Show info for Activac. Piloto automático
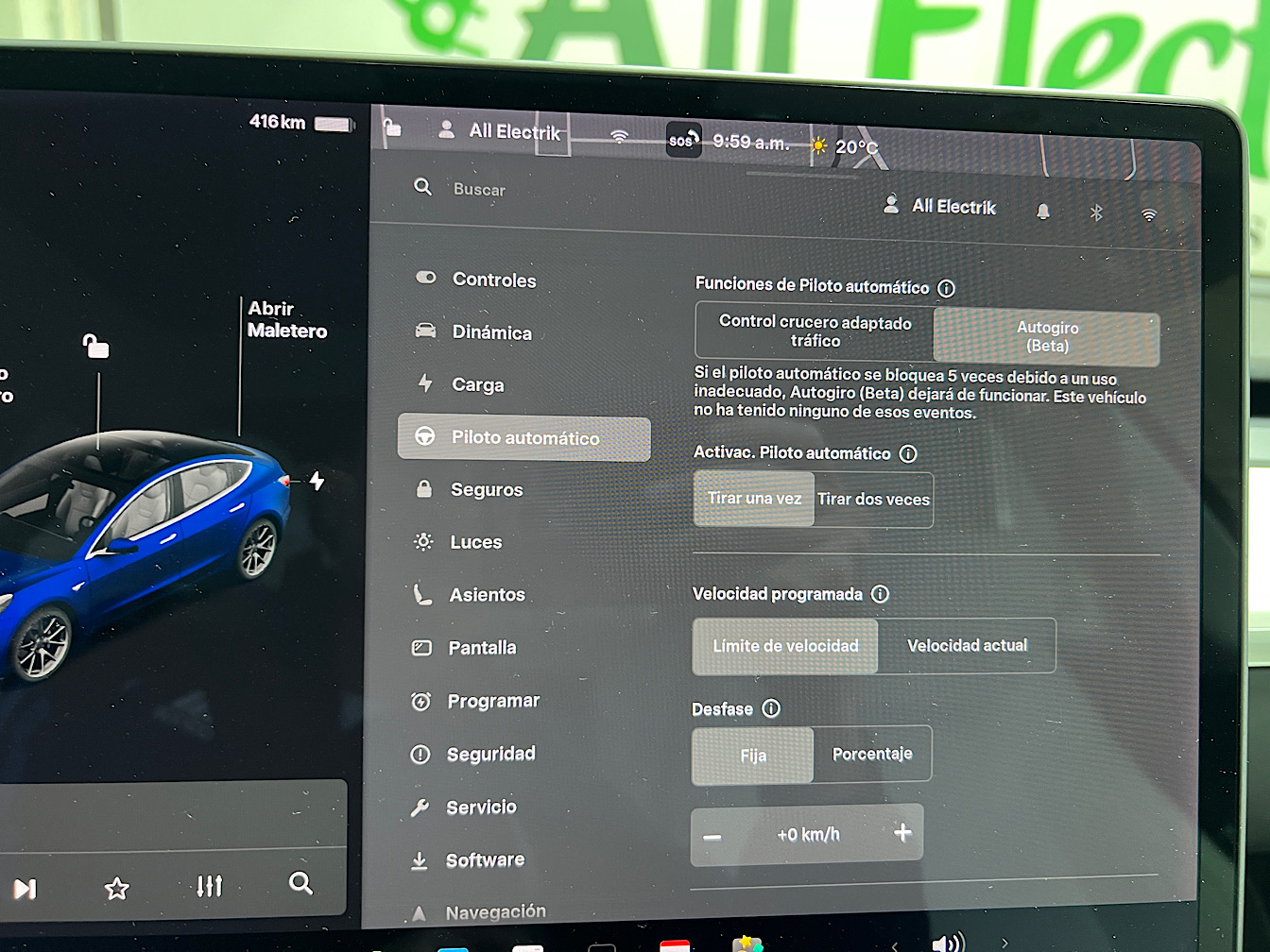Viewport: 1270px width, 952px height. click(x=908, y=454)
